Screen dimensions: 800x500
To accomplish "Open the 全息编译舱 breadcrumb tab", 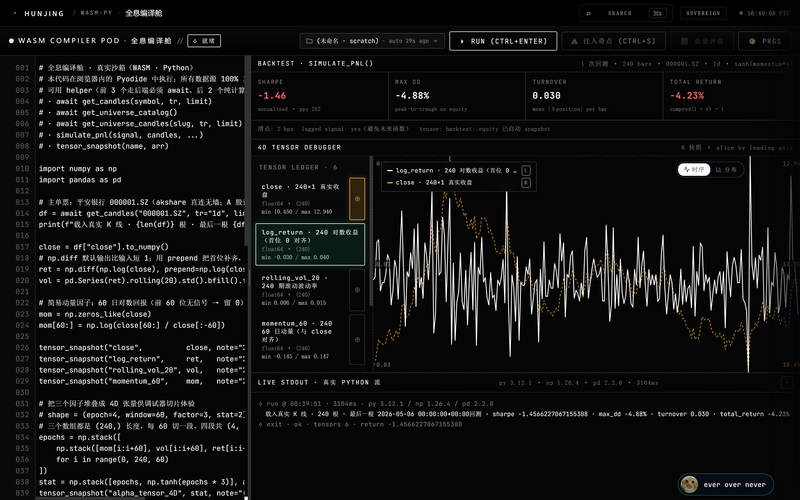I will (144, 13).
